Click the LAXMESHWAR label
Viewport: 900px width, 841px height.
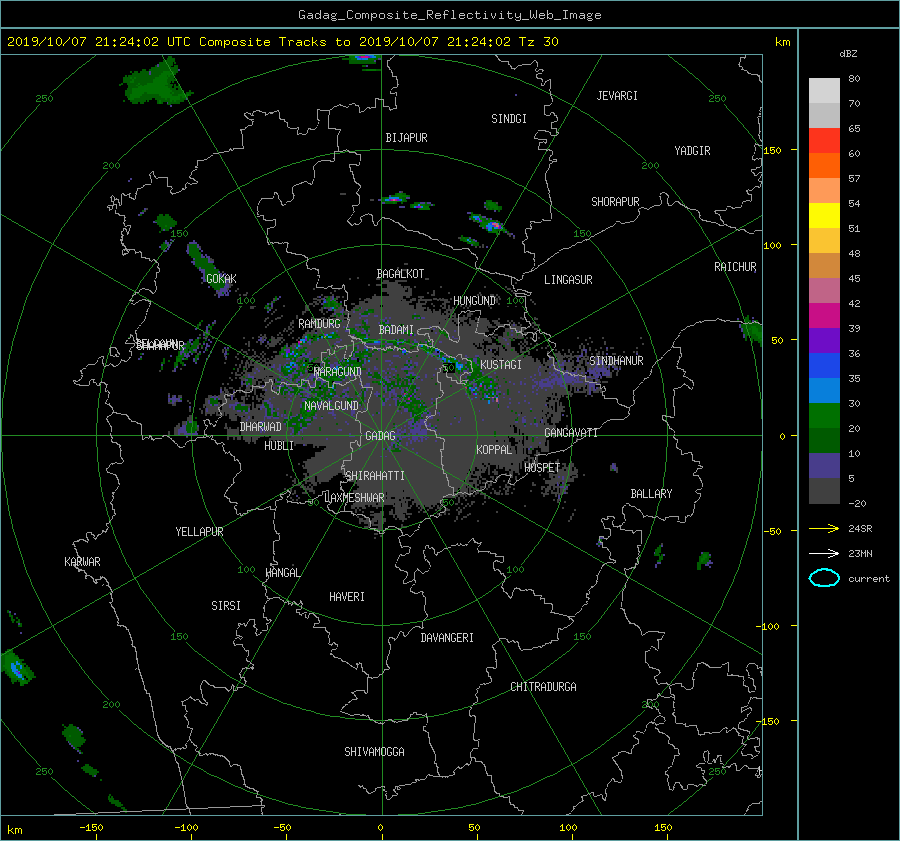(x=354, y=498)
